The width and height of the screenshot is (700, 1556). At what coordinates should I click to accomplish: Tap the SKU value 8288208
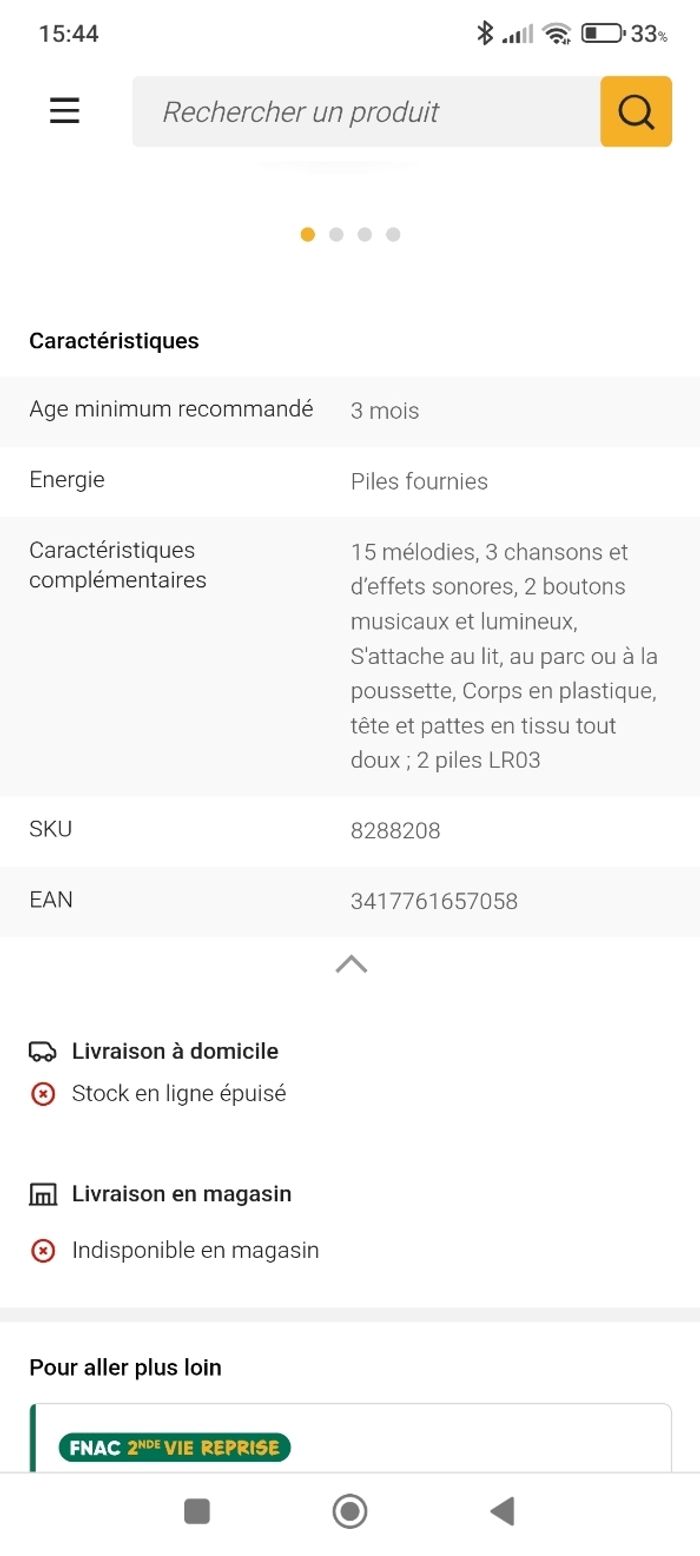point(395,831)
